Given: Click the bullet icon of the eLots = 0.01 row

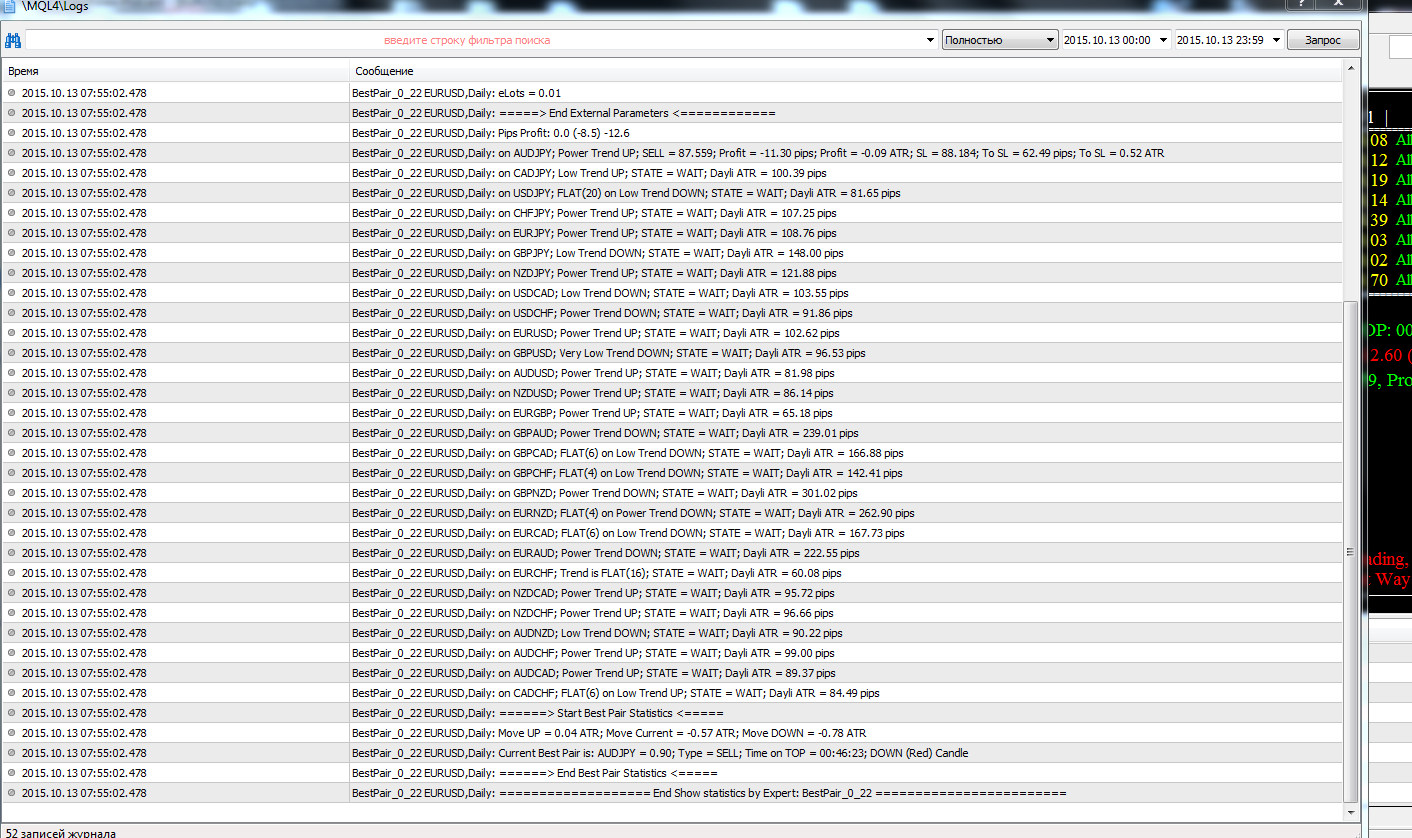Looking at the screenshot, I should coord(12,93).
